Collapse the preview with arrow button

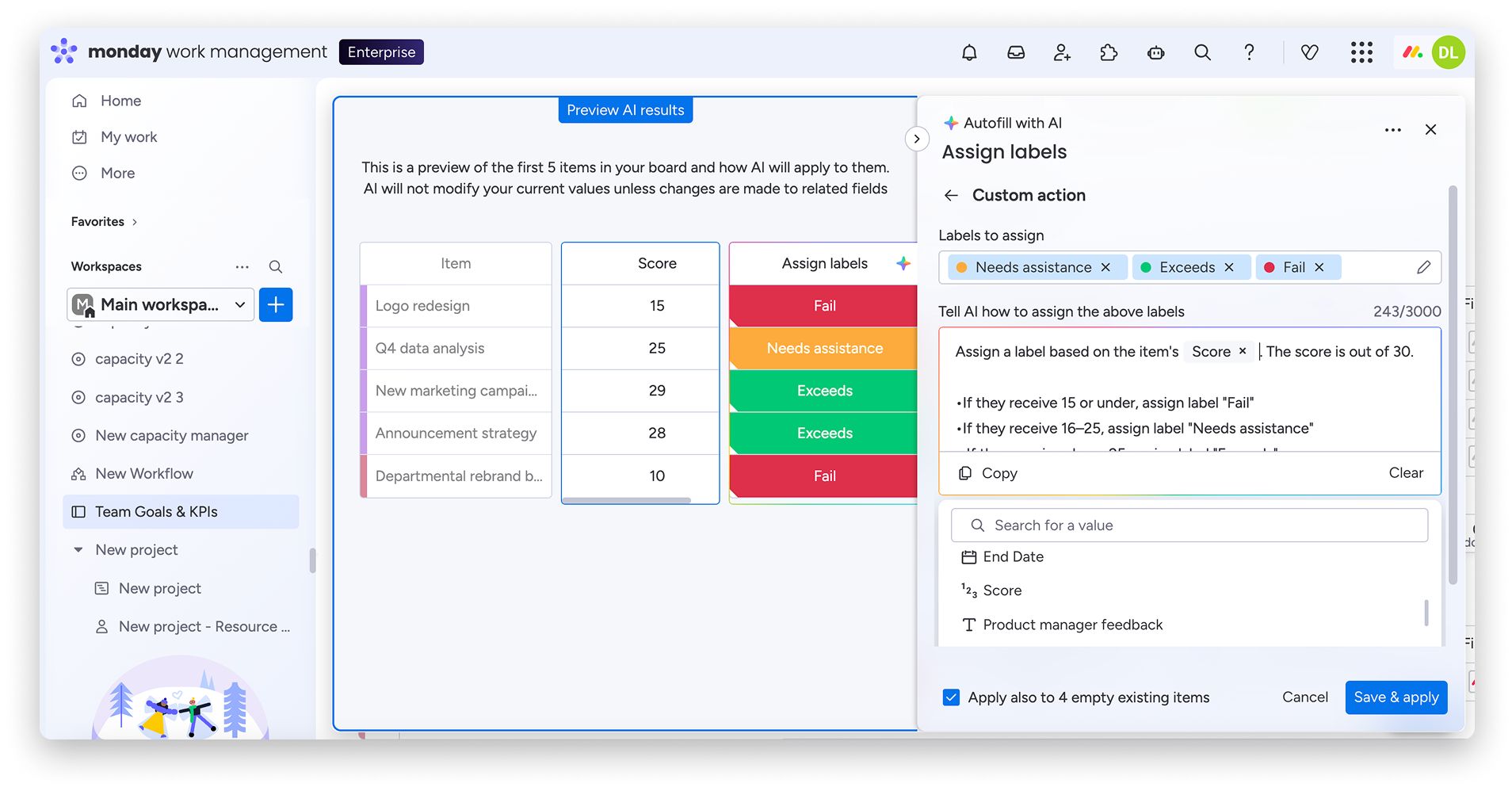pyautogui.click(x=917, y=139)
